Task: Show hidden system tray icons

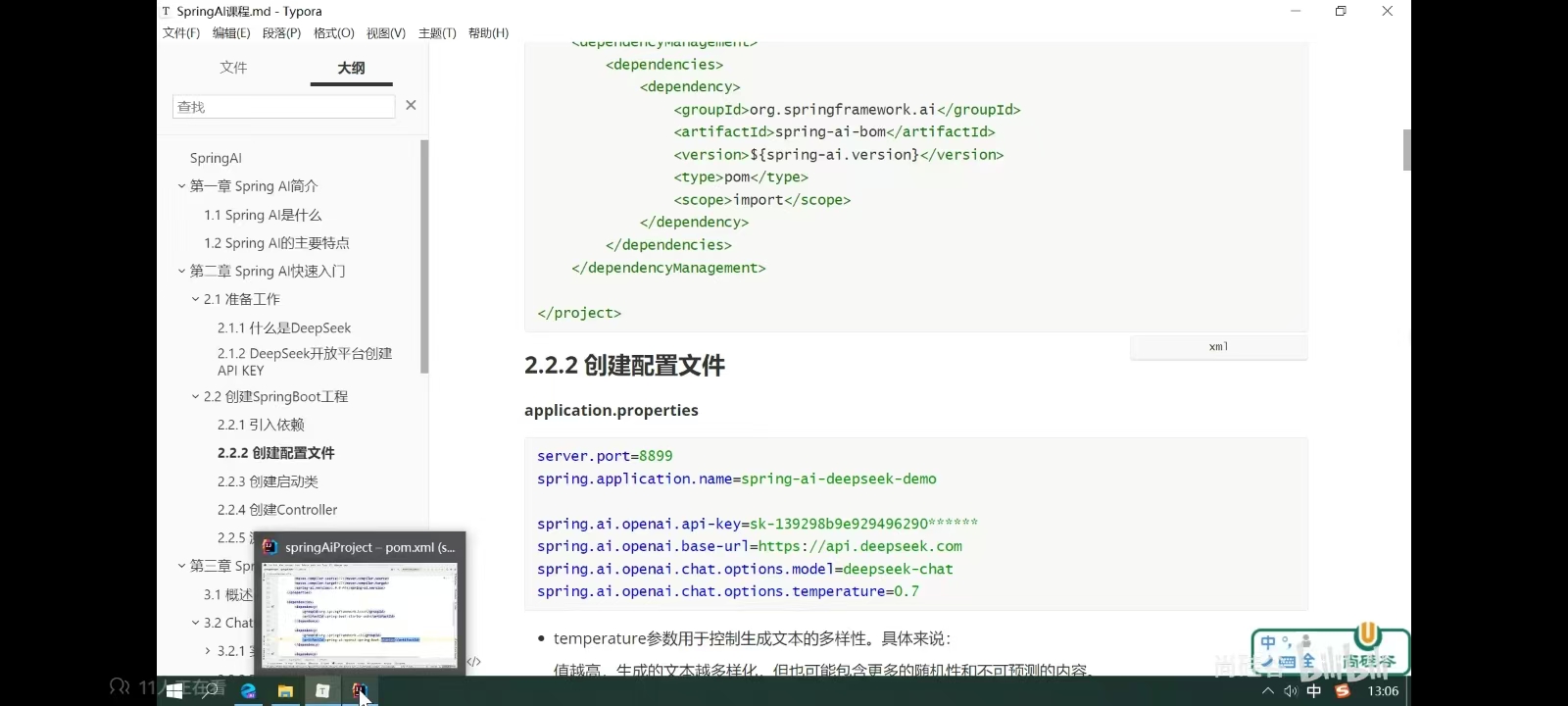Action: pos(1268,691)
